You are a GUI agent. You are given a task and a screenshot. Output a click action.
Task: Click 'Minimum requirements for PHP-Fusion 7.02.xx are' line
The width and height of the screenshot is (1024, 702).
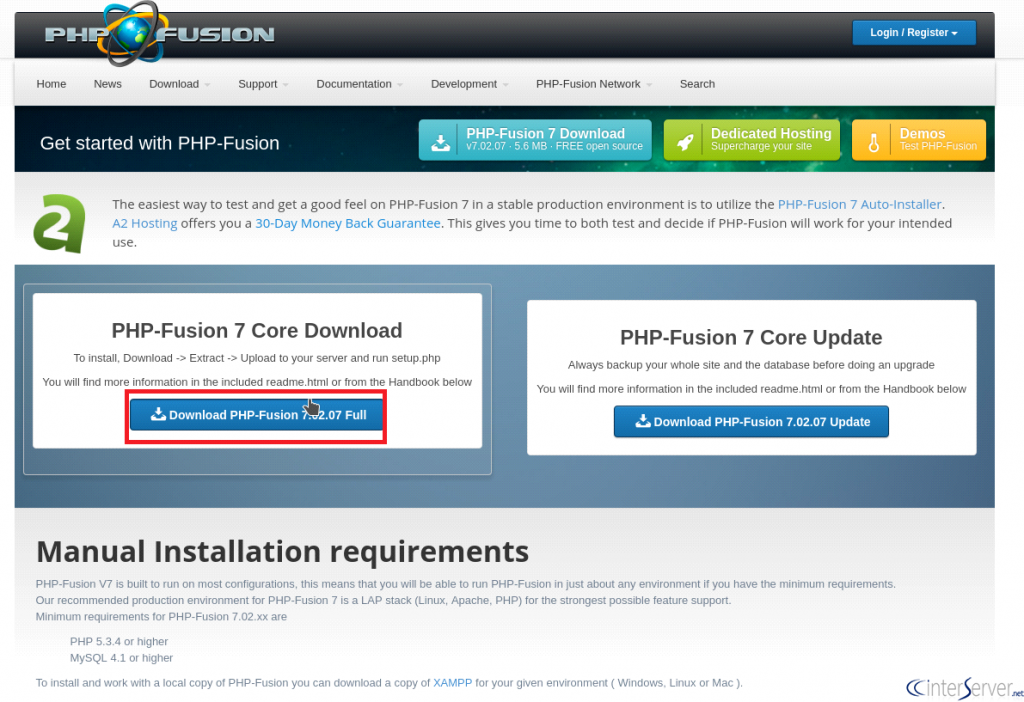(x=161, y=616)
